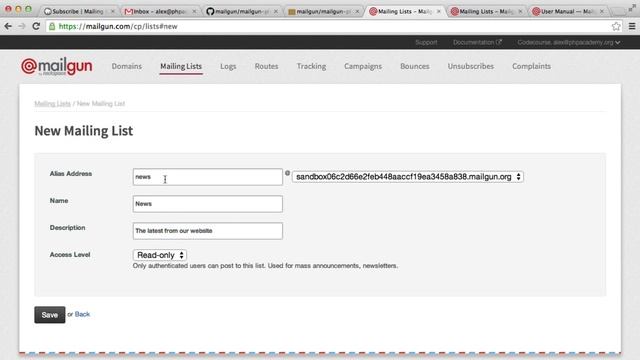This screenshot has height=360, width=640.
Task: Reload the page with refresh icon
Action: click(x=36, y=26)
